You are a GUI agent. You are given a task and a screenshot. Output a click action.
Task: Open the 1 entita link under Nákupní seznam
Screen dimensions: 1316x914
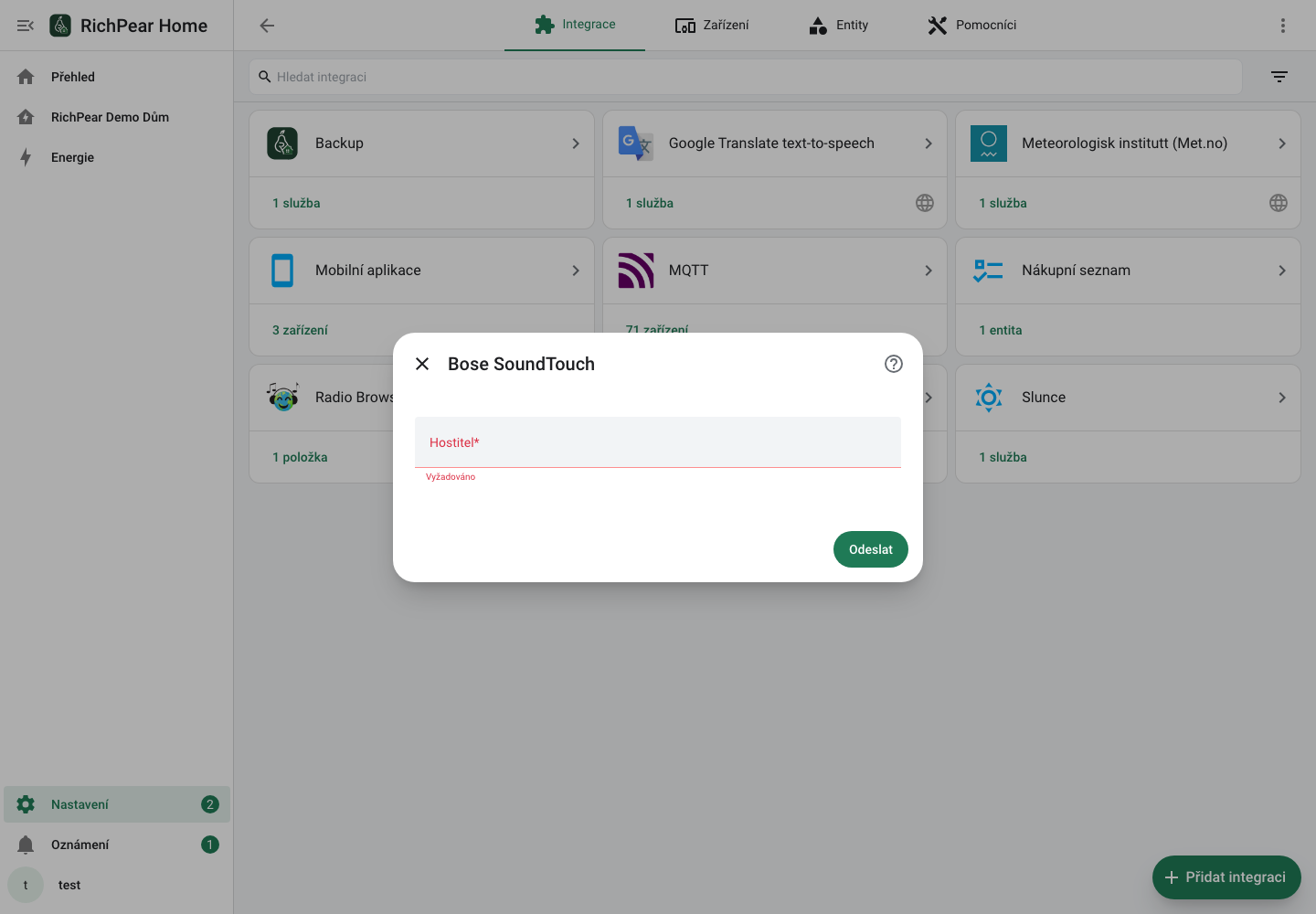1001,330
